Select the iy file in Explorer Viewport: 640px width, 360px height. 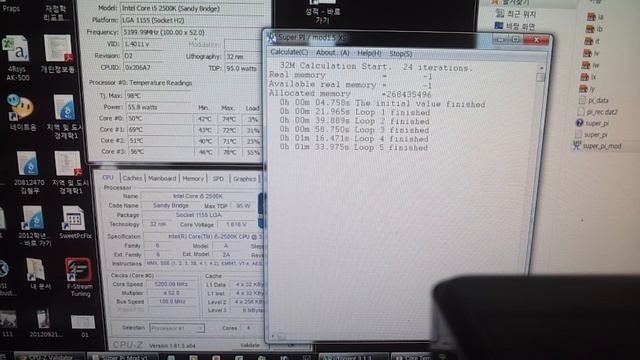pos(588,89)
